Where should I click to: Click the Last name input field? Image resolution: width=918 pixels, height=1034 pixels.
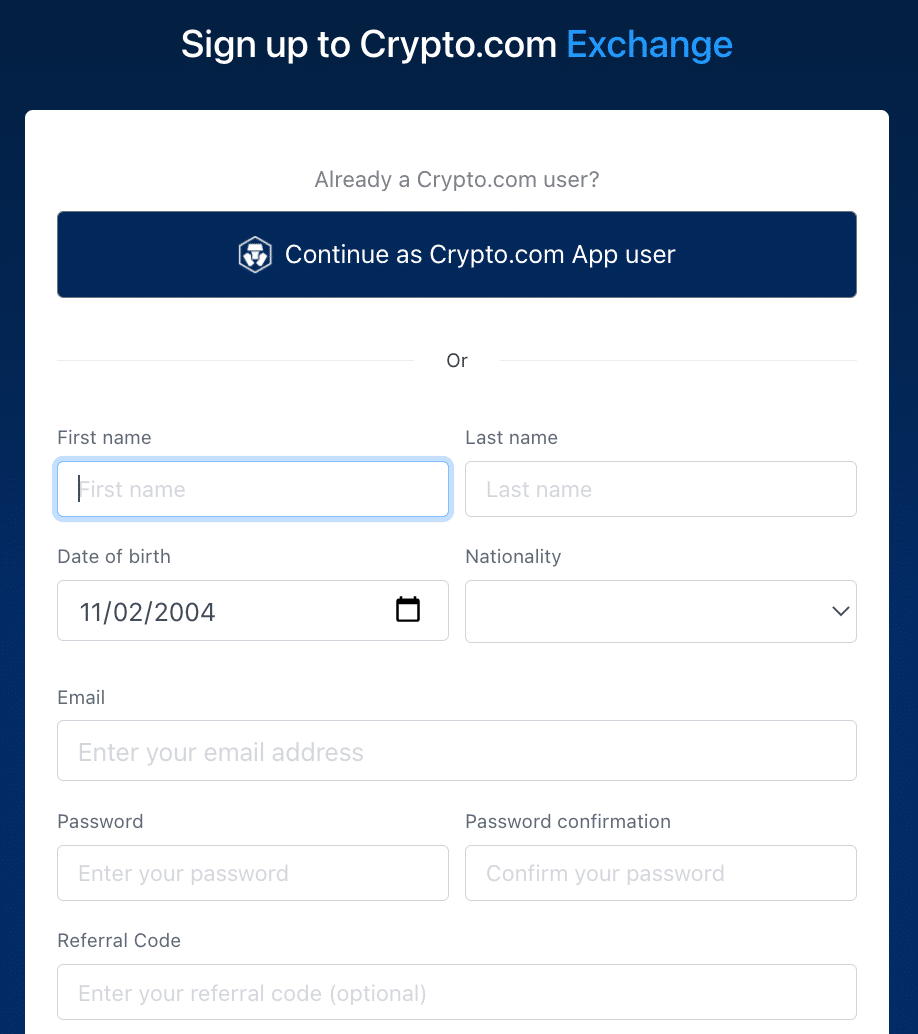tap(661, 489)
